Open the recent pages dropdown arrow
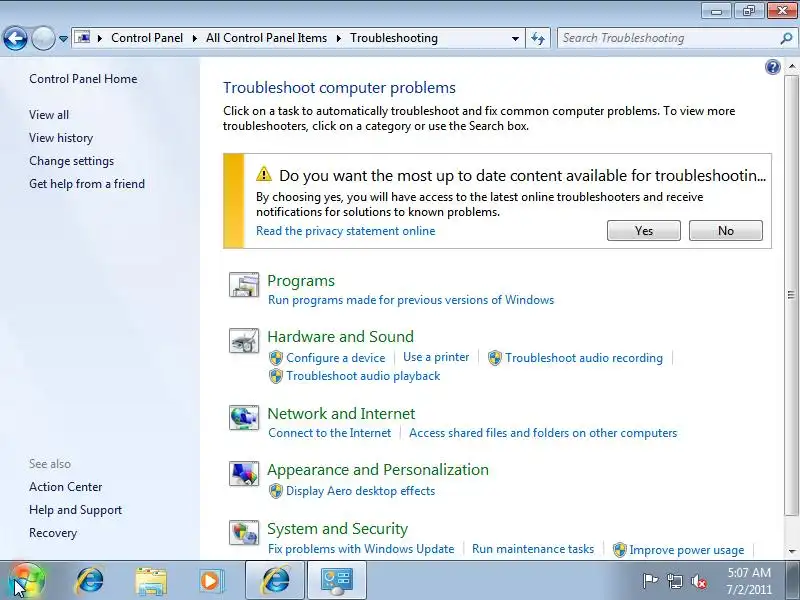 (x=63, y=39)
